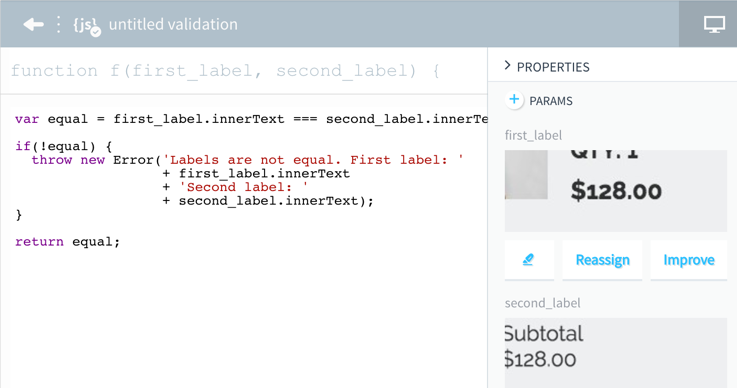The image size is (737, 388).
Task: Click the {js} validation icon
Action: pyautogui.click(x=87, y=25)
